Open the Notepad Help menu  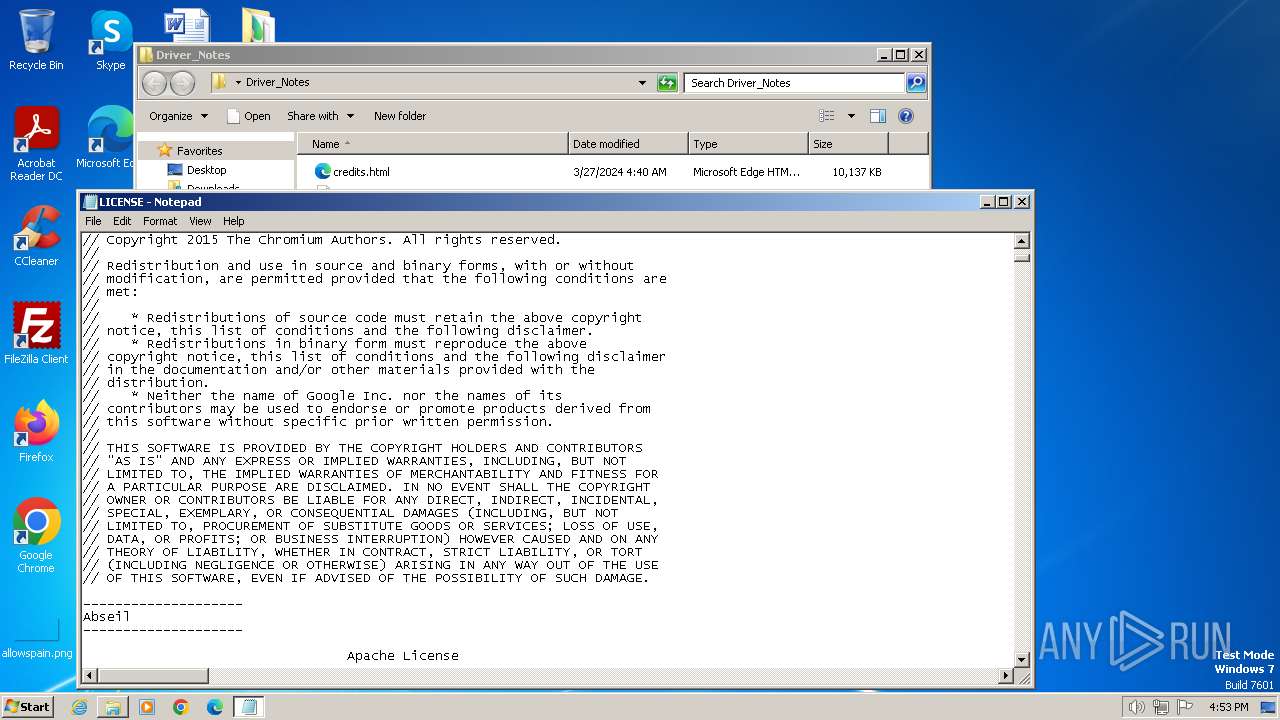pos(233,221)
